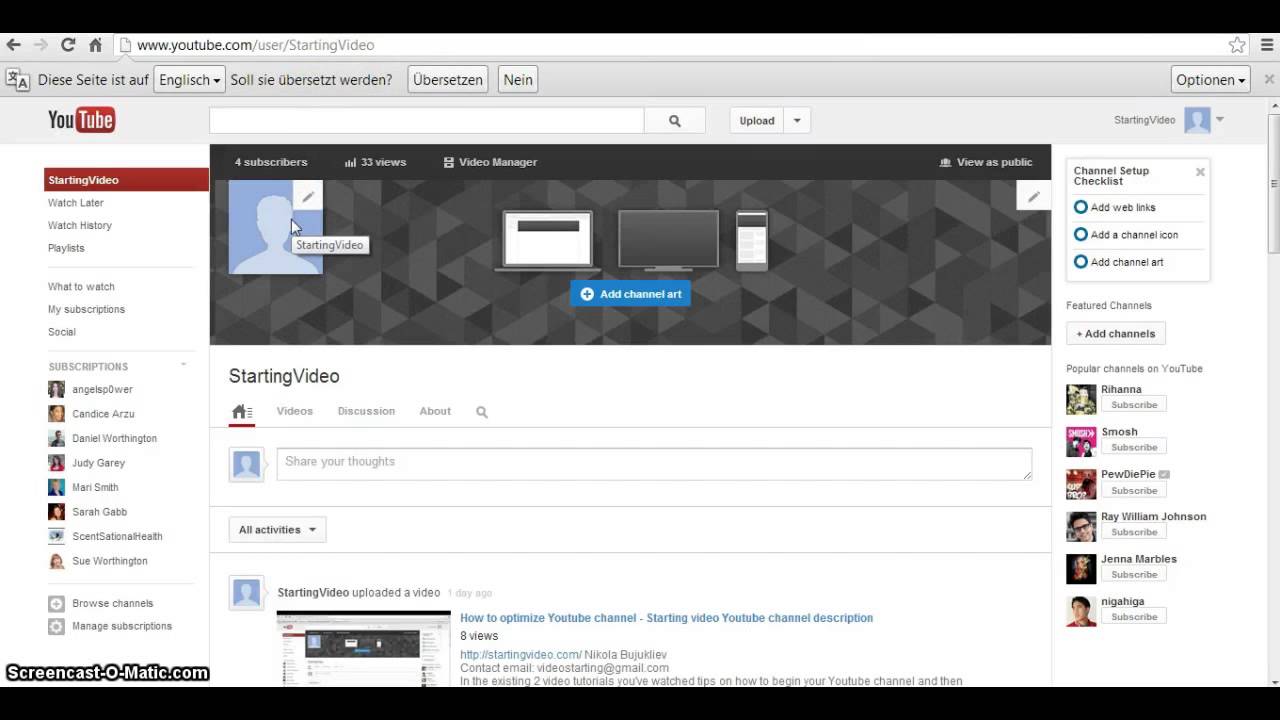Click the 'Share your thoughts' input field

point(654,462)
